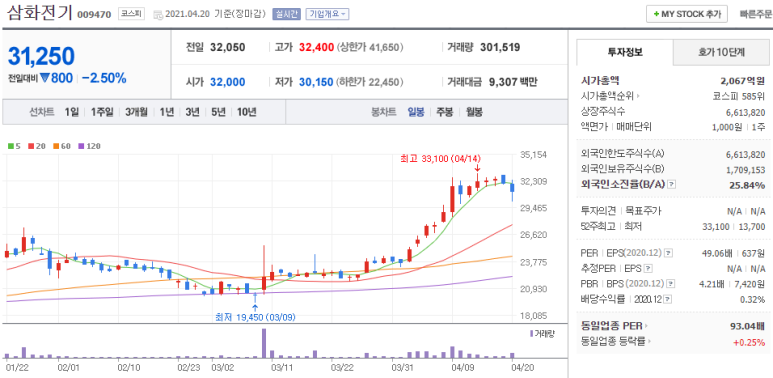Click the 시가 value 32,000
773x378 pixels.
click(228, 82)
